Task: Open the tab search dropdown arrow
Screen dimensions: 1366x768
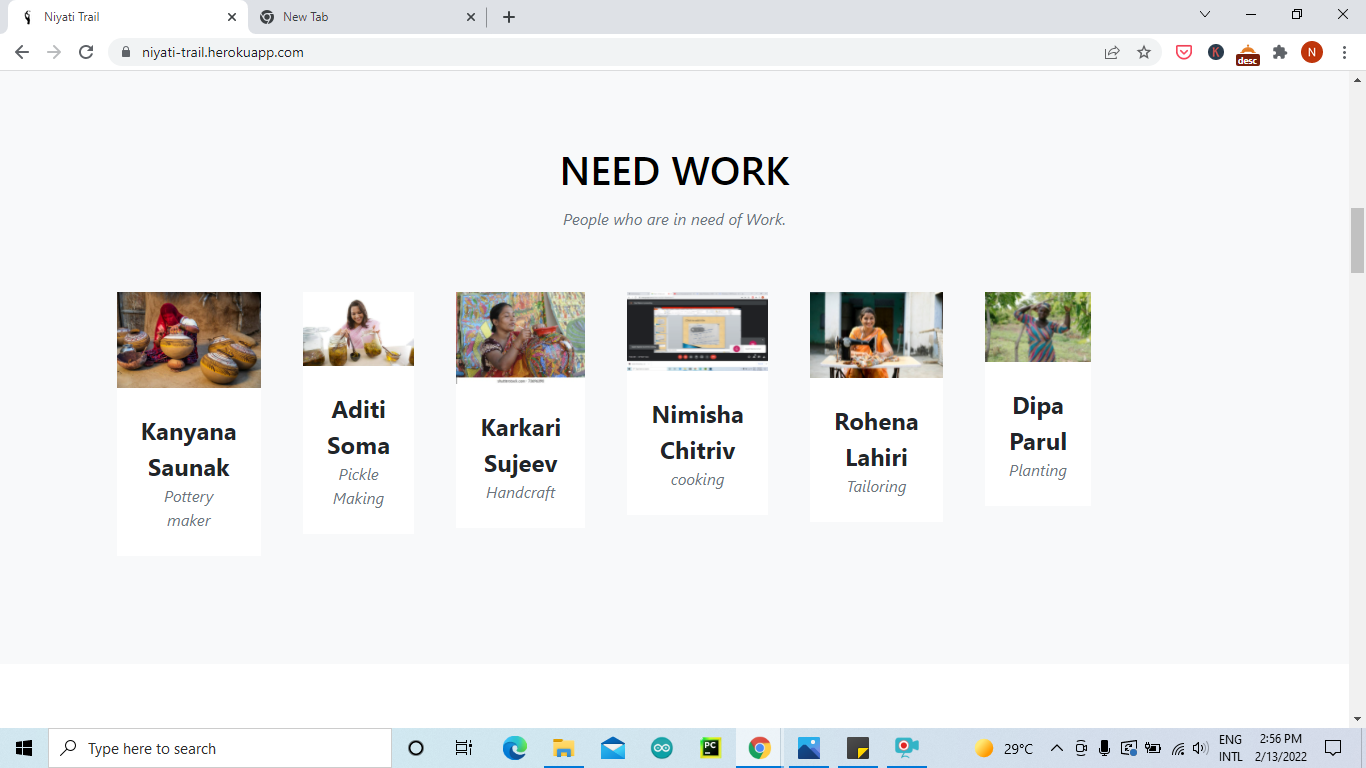Action: 1203,14
